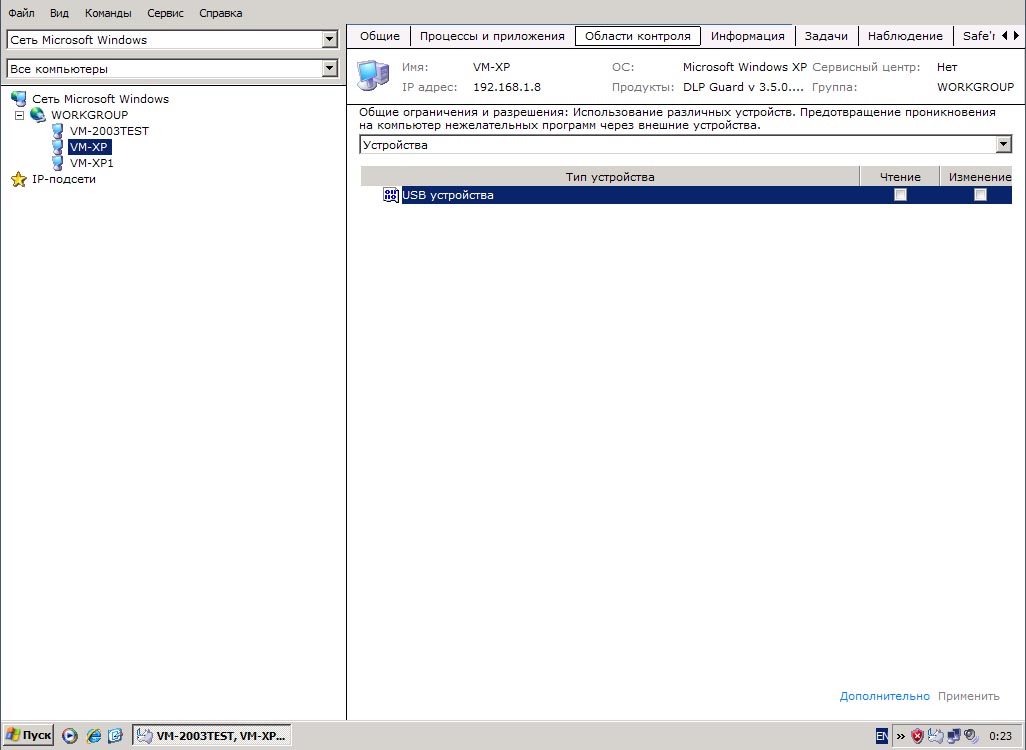Click the EN language indicator
1026x750 pixels.
click(x=882, y=736)
